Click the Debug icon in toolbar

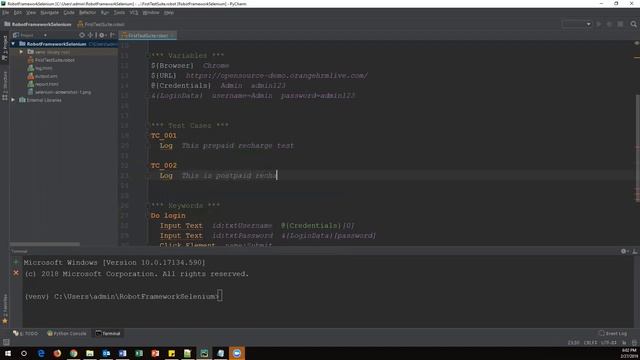click(x=609, y=24)
